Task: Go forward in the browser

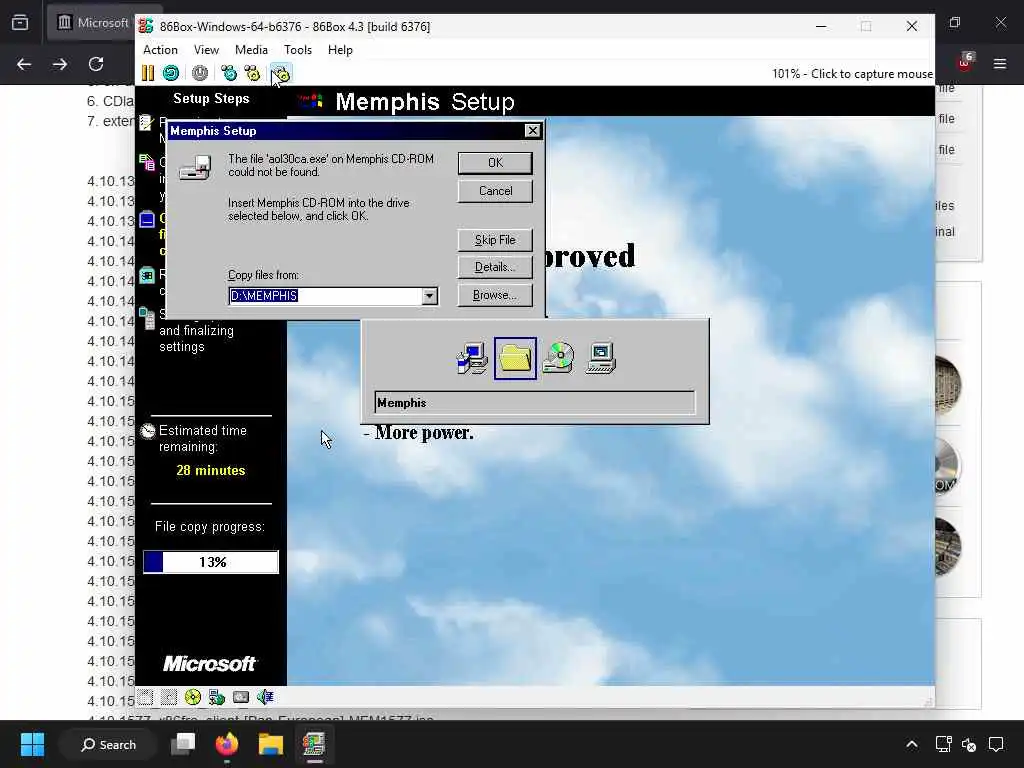Action: (x=60, y=64)
